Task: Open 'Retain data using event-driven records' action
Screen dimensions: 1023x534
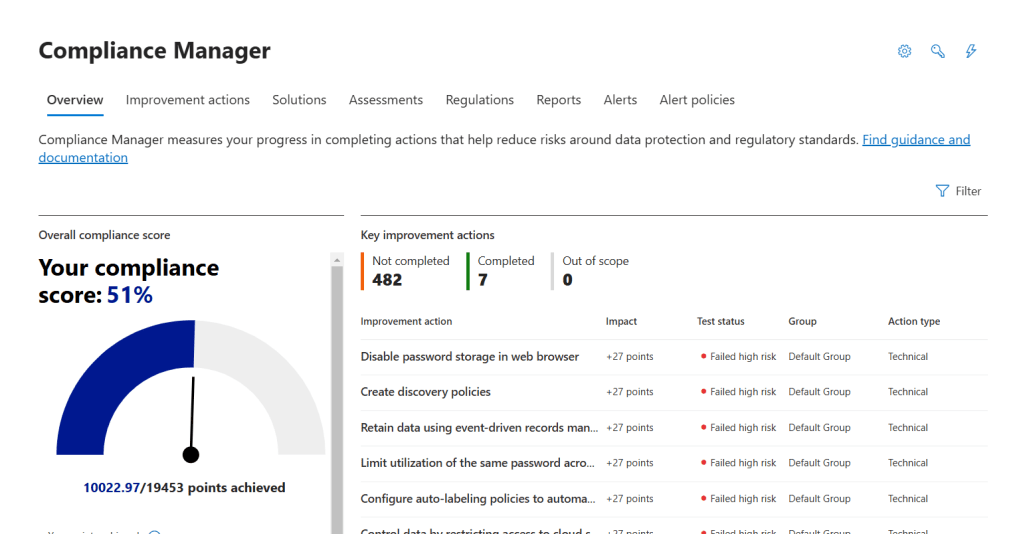Action: 479,428
